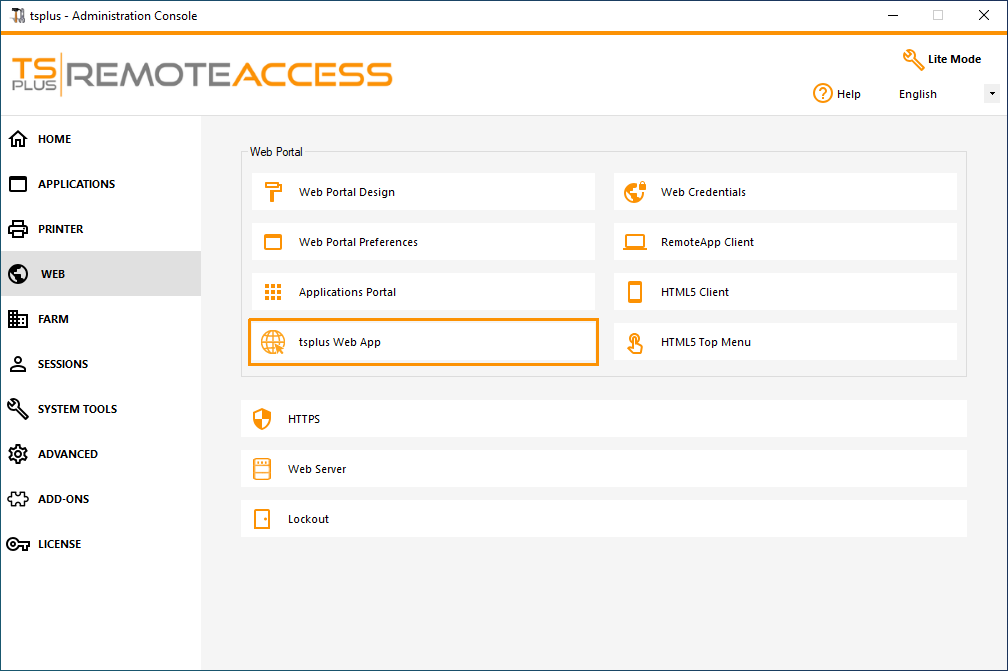Open the SESSIONS section

coord(62,364)
